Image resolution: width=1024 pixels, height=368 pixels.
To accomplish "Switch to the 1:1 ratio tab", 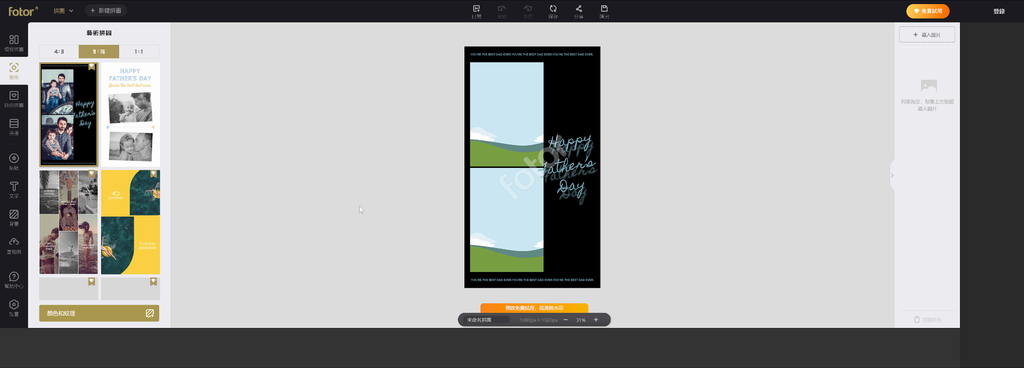I will click(139, 52).
